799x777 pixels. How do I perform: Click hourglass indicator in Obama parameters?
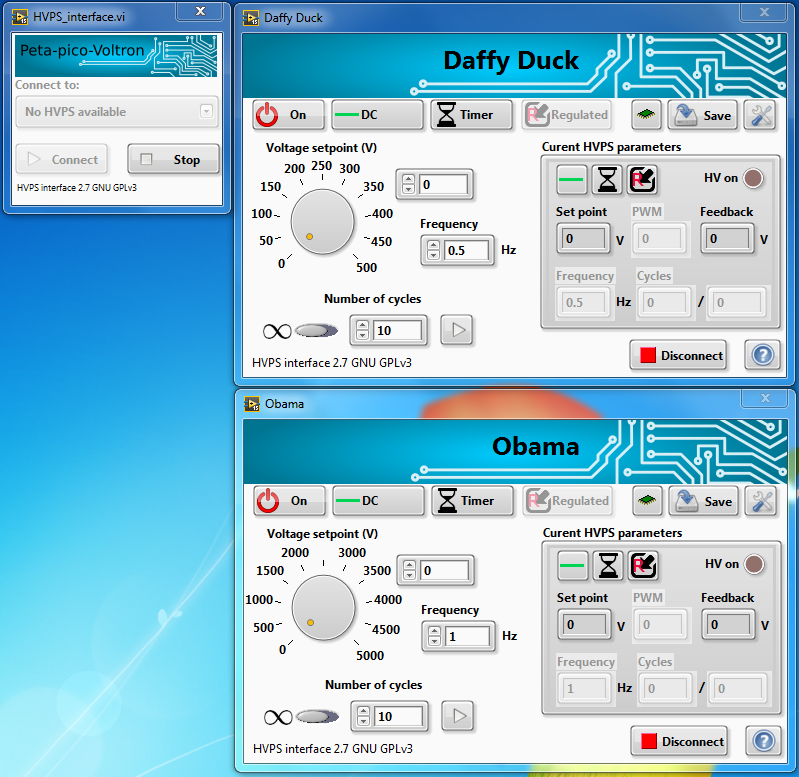coord(608,566)
